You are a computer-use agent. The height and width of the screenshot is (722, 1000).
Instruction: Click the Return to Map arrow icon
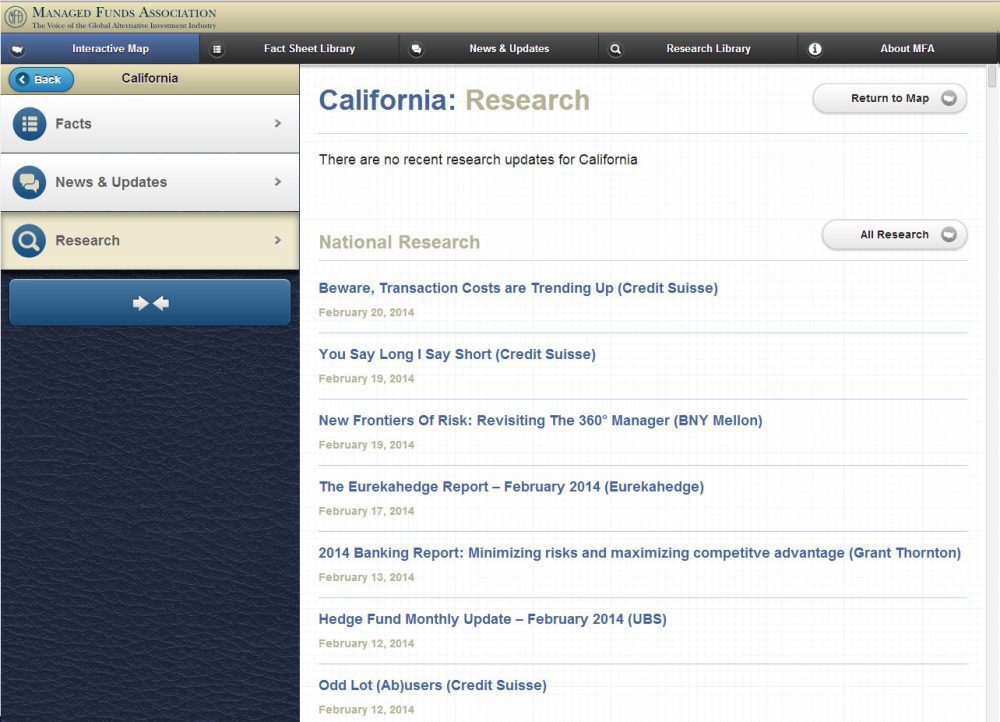click(x=949, y=98)
